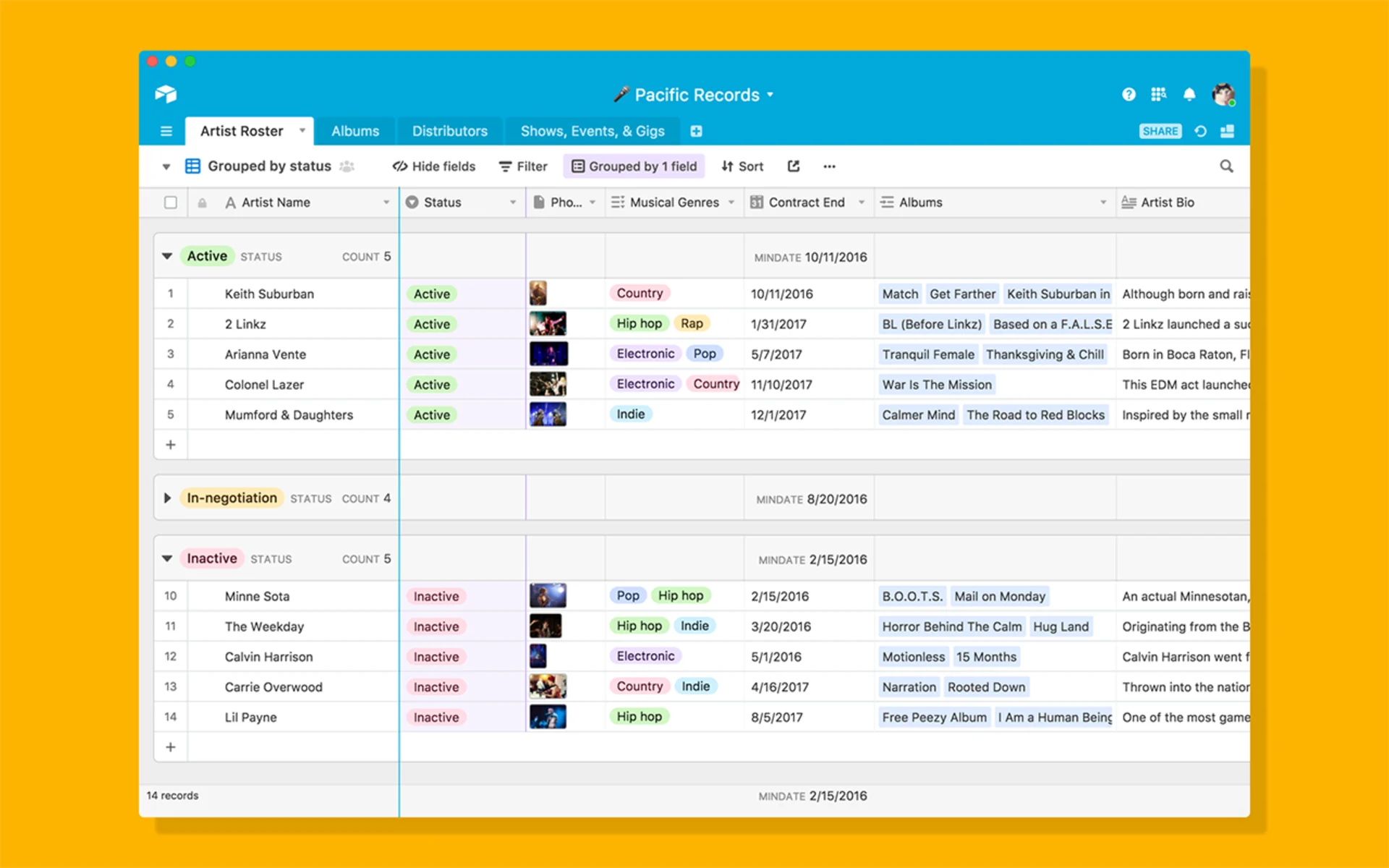Click the snapshot history icon beside SHARE
The image size is (1389, 868).
[1200, 131]
